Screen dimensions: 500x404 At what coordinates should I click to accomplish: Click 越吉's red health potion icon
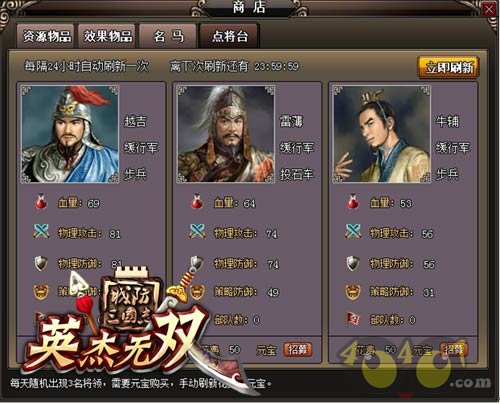pos(41,202)
